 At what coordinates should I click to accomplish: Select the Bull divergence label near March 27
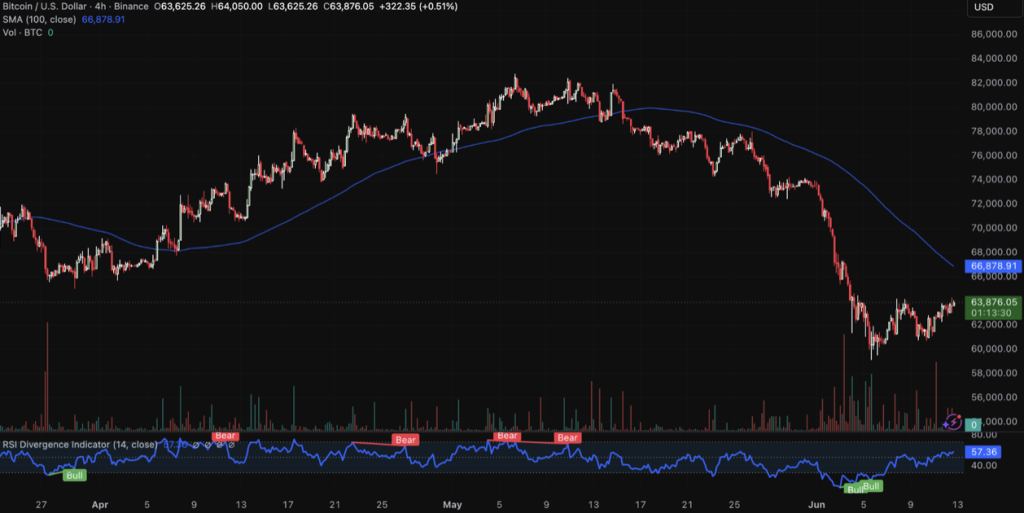[x=74, y=475]
